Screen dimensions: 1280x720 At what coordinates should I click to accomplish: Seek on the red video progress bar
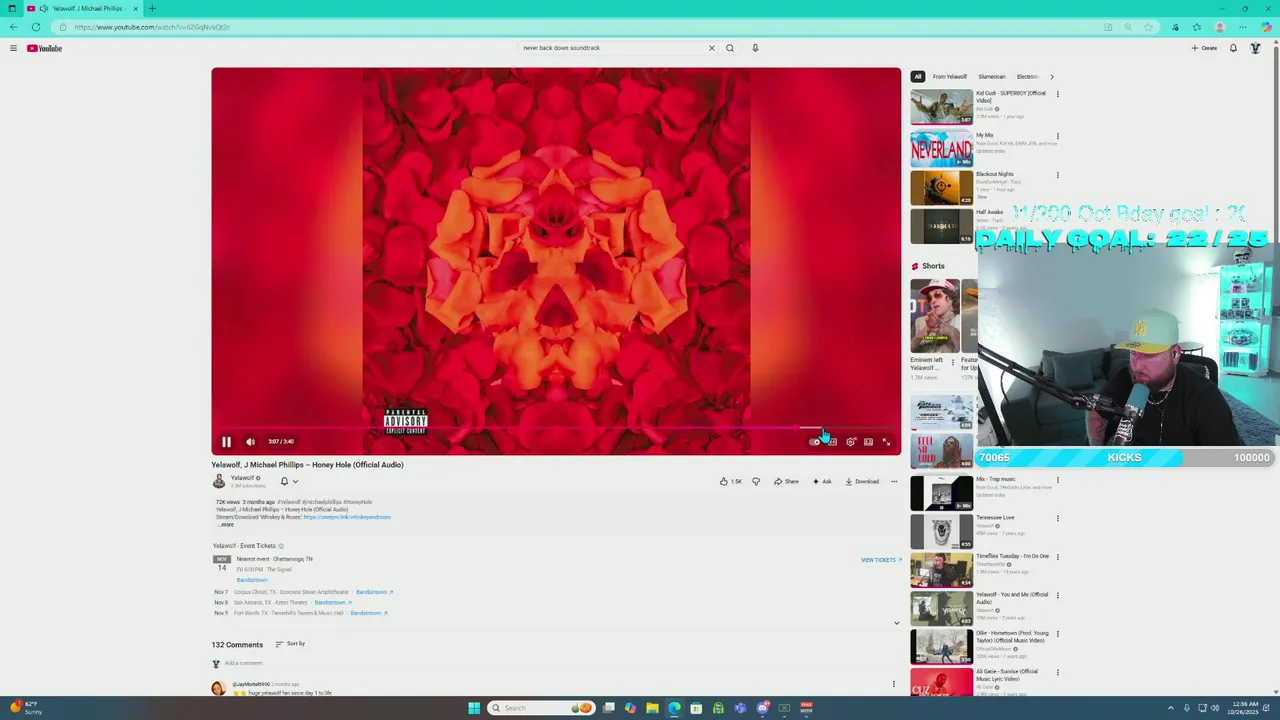tap(556, 428)
